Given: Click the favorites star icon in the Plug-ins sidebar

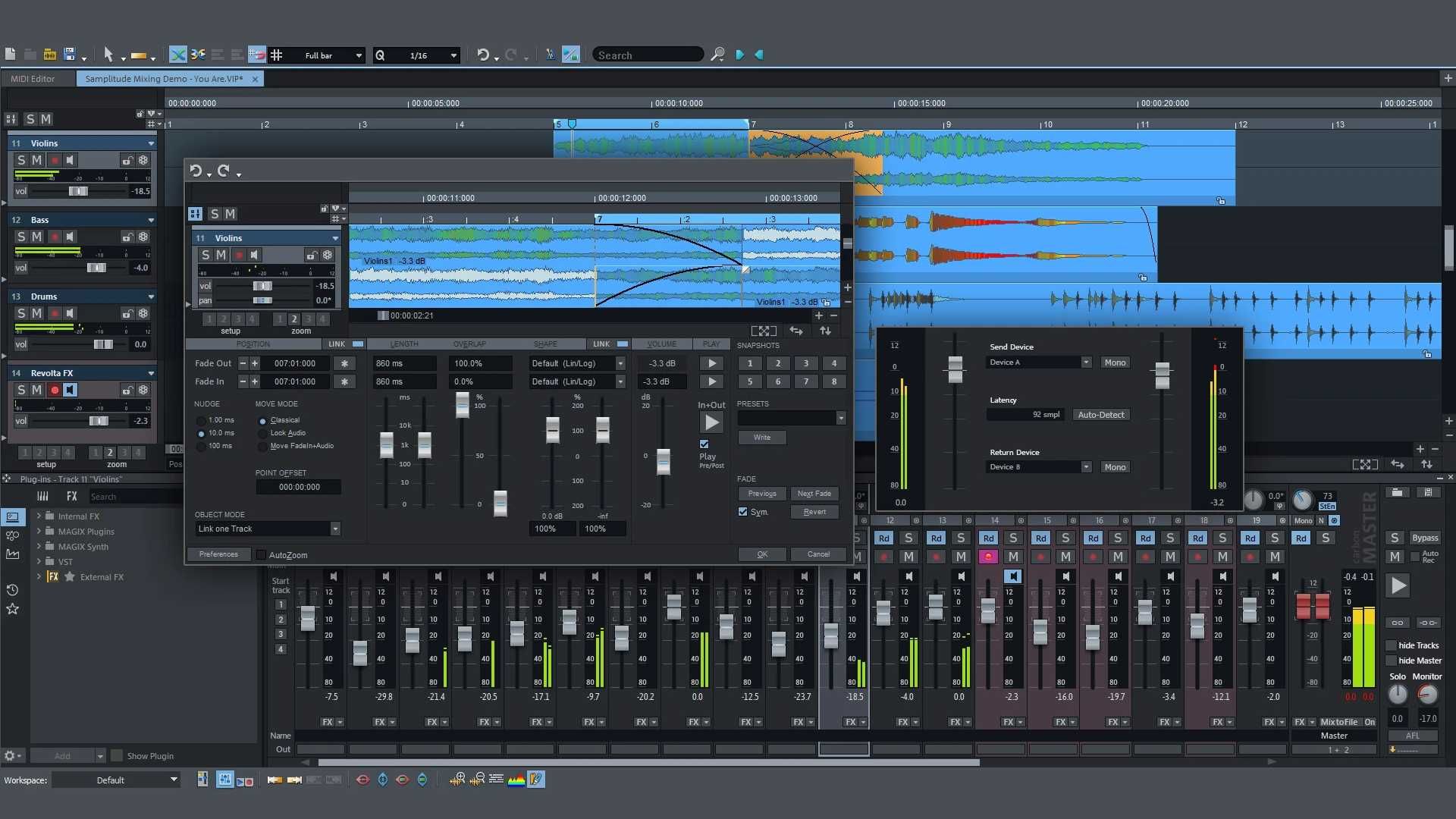Looking at the screenshot, I should click(x=12, y=609).
